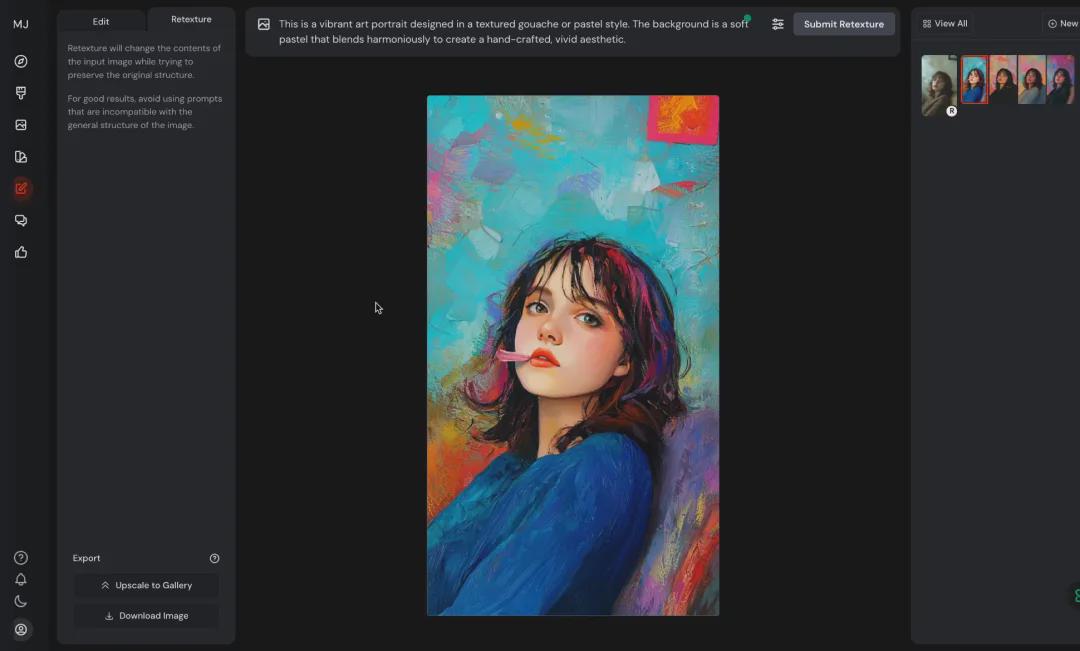Image resolution: width=1080 pixels, height=651 pixels.
Task: Open the Help question-mark icon
Action: [21, 557]
